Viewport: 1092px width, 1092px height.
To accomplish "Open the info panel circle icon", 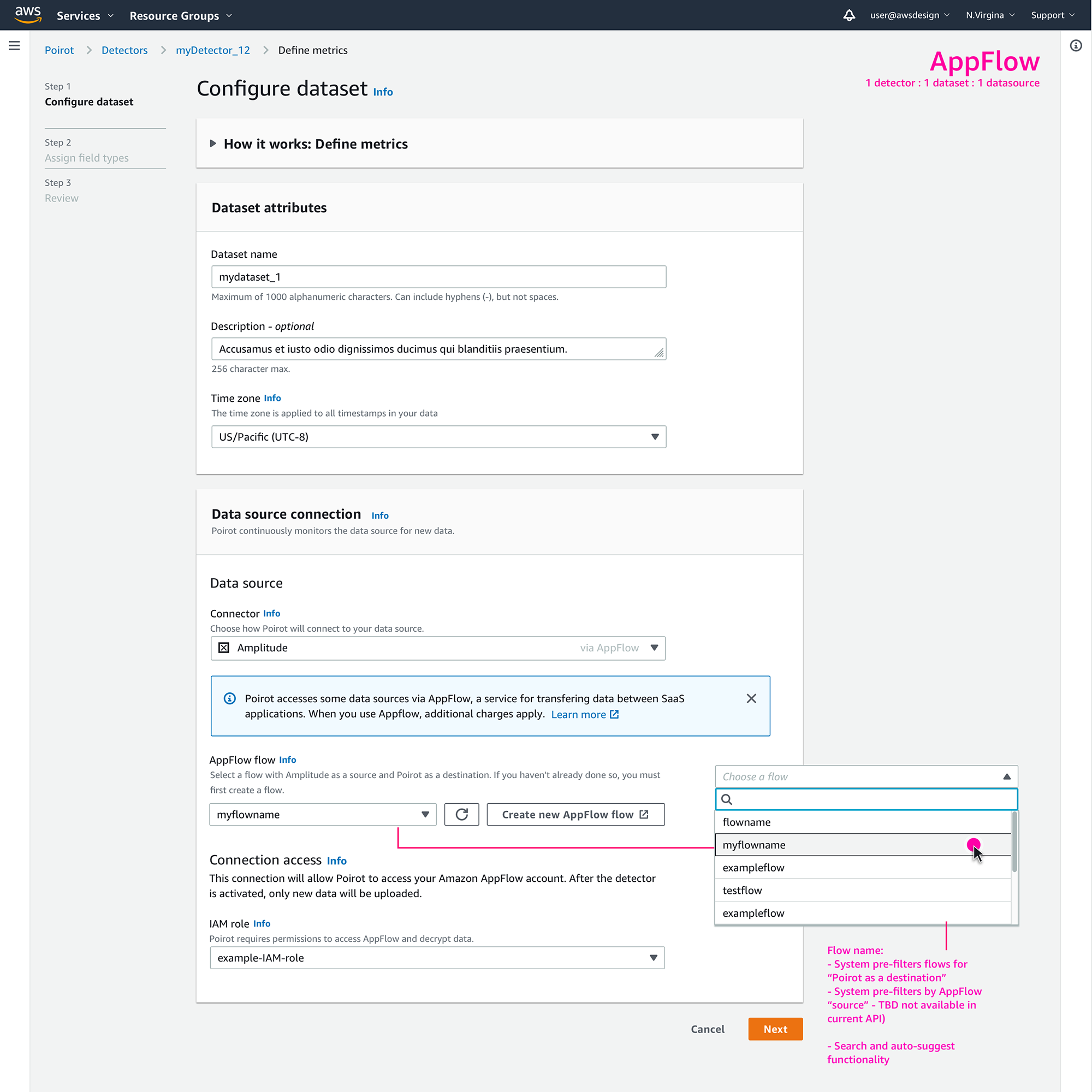I will point(1076,46).
